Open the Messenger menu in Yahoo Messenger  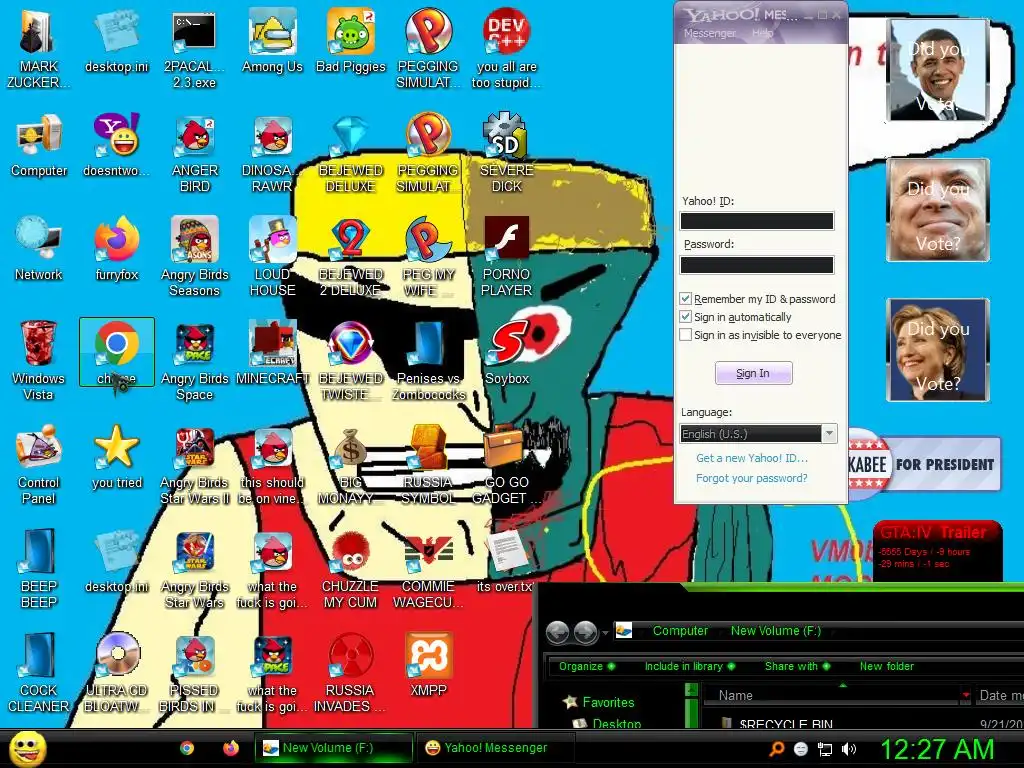[x=709, y=33]
